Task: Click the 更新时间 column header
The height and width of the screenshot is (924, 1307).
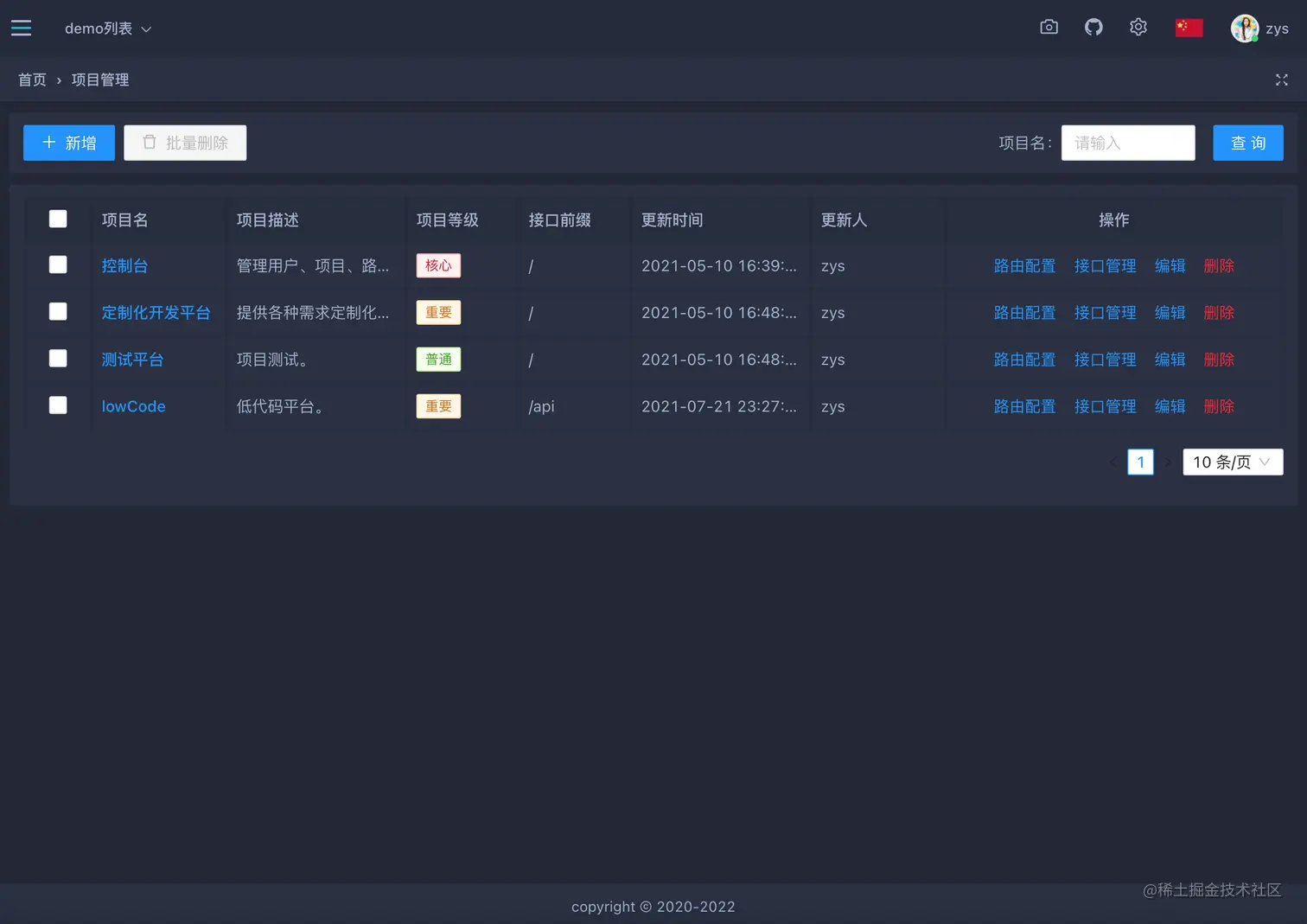Action: (x=673, y=220)
